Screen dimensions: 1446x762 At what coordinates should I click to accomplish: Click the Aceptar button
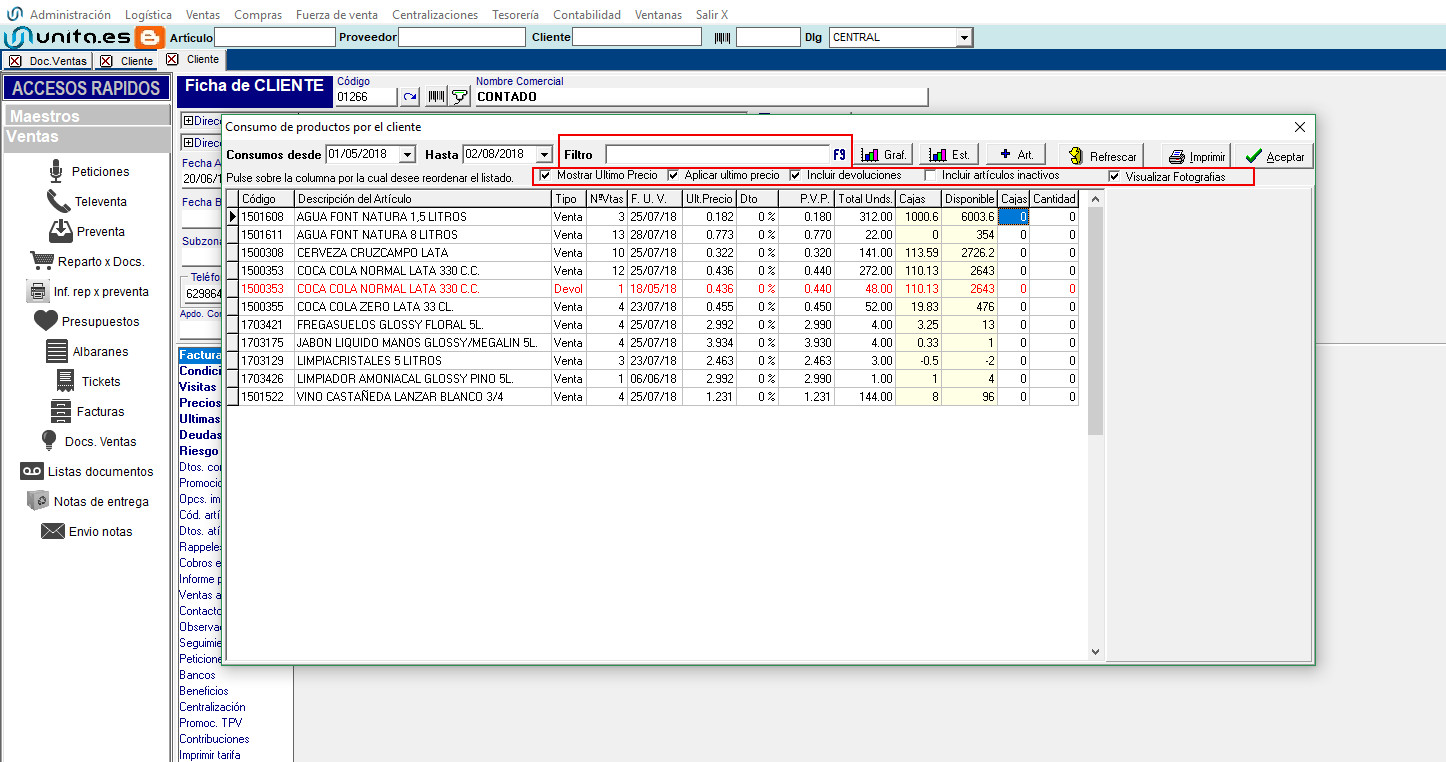pos(1275,156)
